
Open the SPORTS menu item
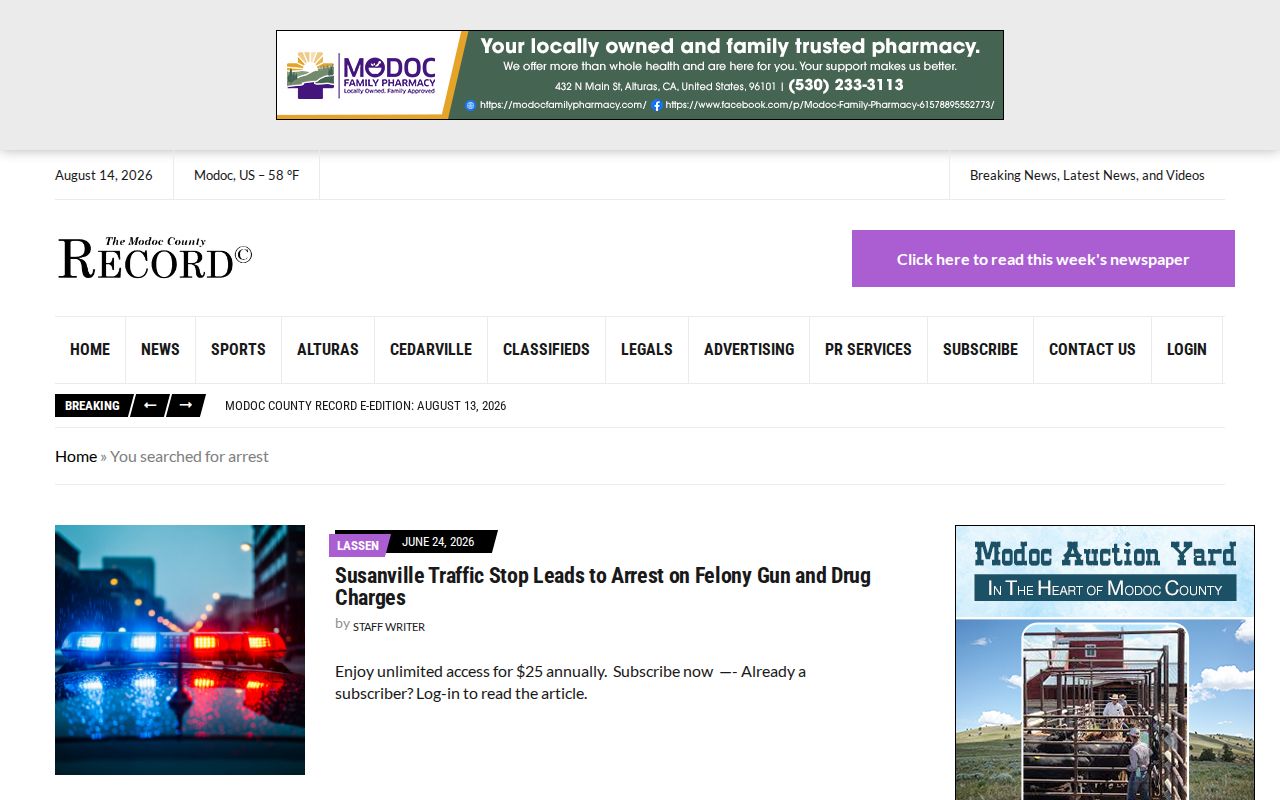point(238,349)
